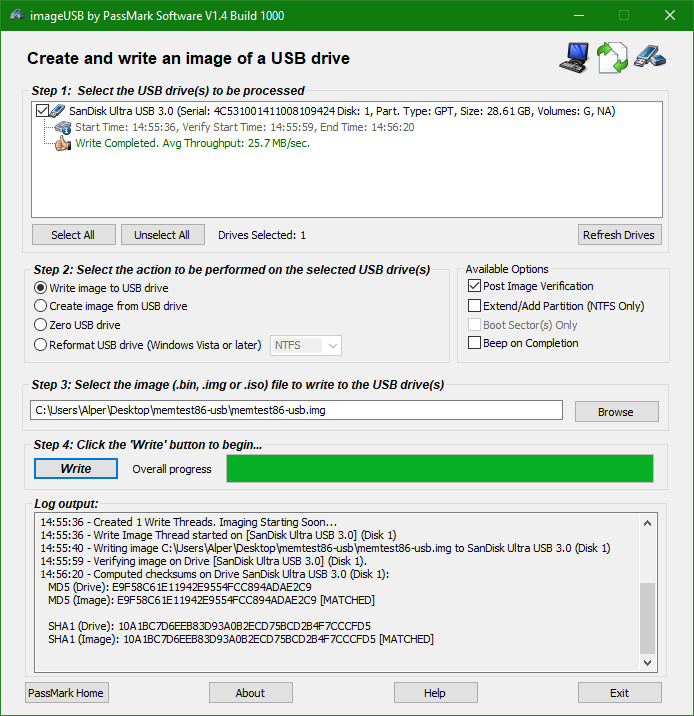Select Create image from USB drive
Screen dimensions: 694x716
[x=41, y=306]
